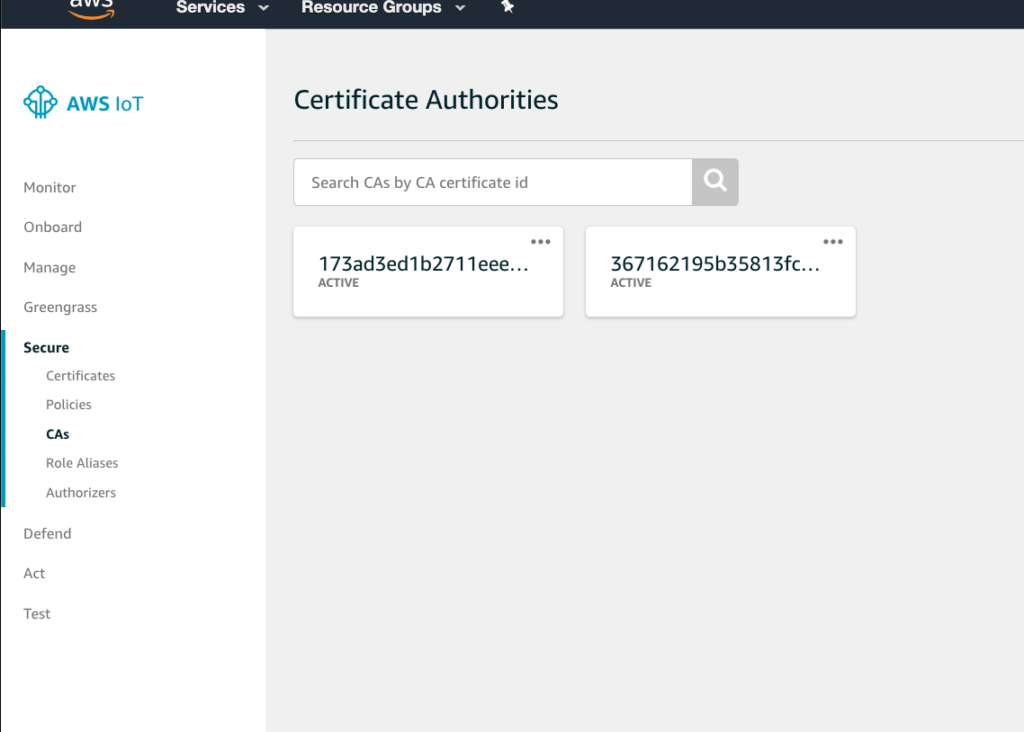Select the Defend sidebar entry
Image resolution: width=1024 pixels, height=732 pixels.
pyautogui.click(x=47, y=533)
